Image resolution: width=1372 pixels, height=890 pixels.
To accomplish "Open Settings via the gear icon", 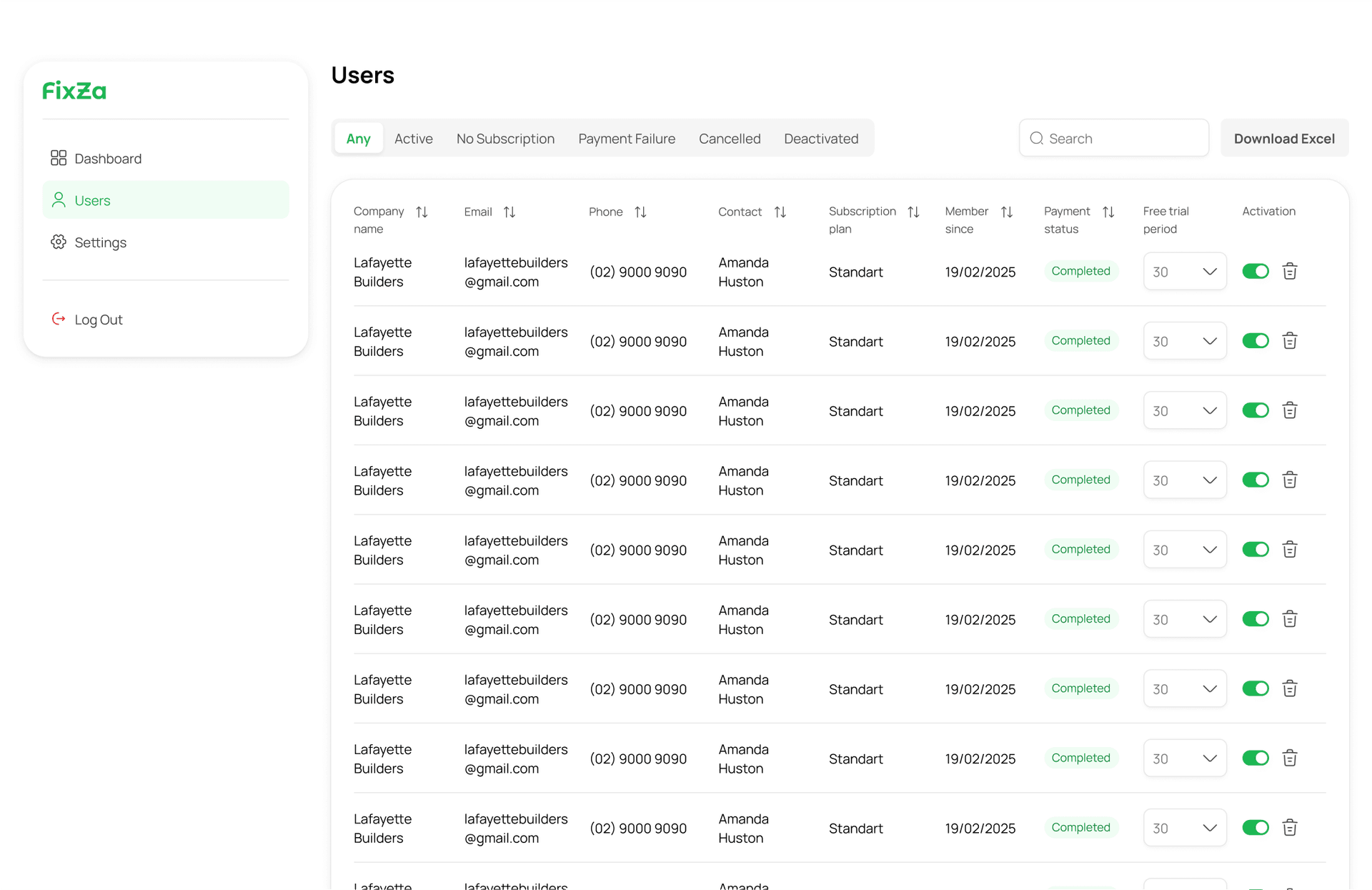I will 59,242.
